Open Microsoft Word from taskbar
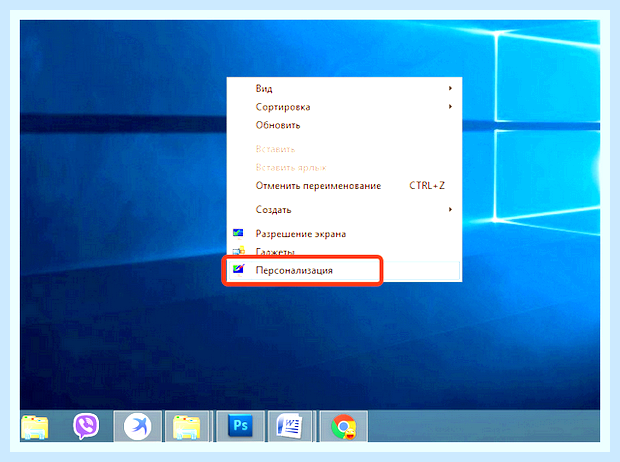This screenshot has height=462, width=620. [x=290, y=426]
